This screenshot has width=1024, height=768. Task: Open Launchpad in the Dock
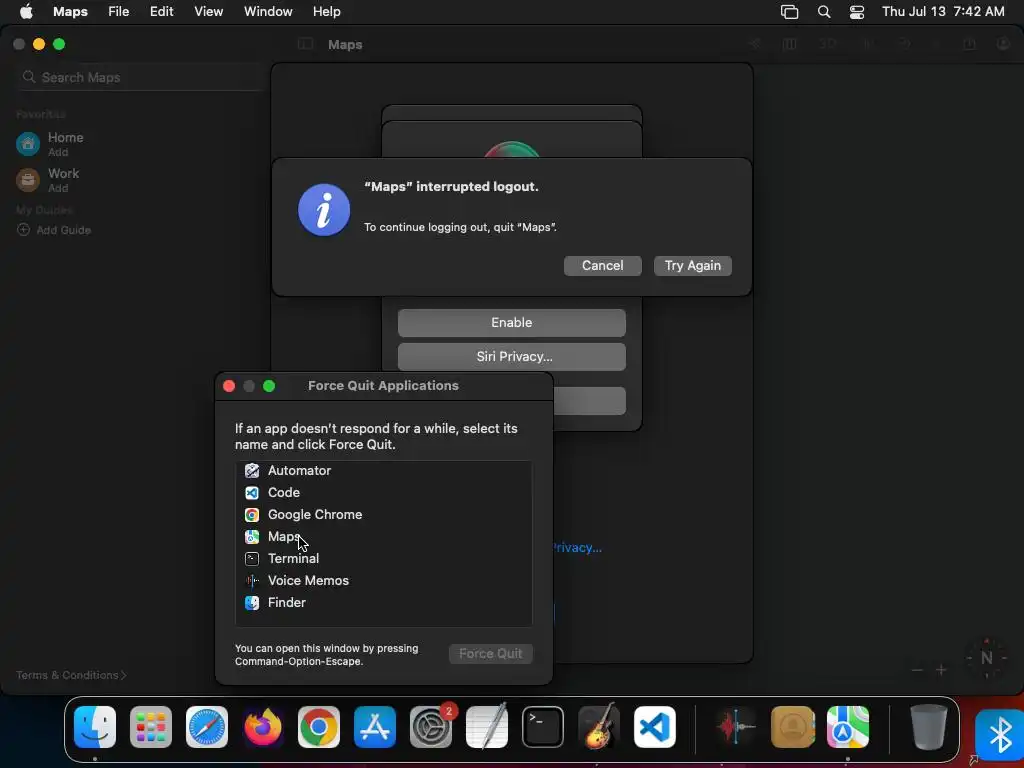pos(151,727)
